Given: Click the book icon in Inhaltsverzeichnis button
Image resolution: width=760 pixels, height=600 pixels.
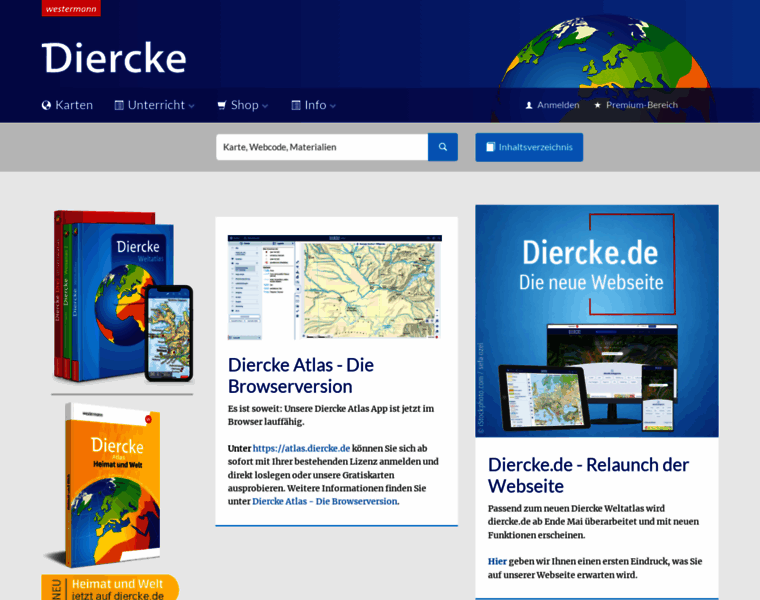Looking at the screenshot, I should (491, 147).
